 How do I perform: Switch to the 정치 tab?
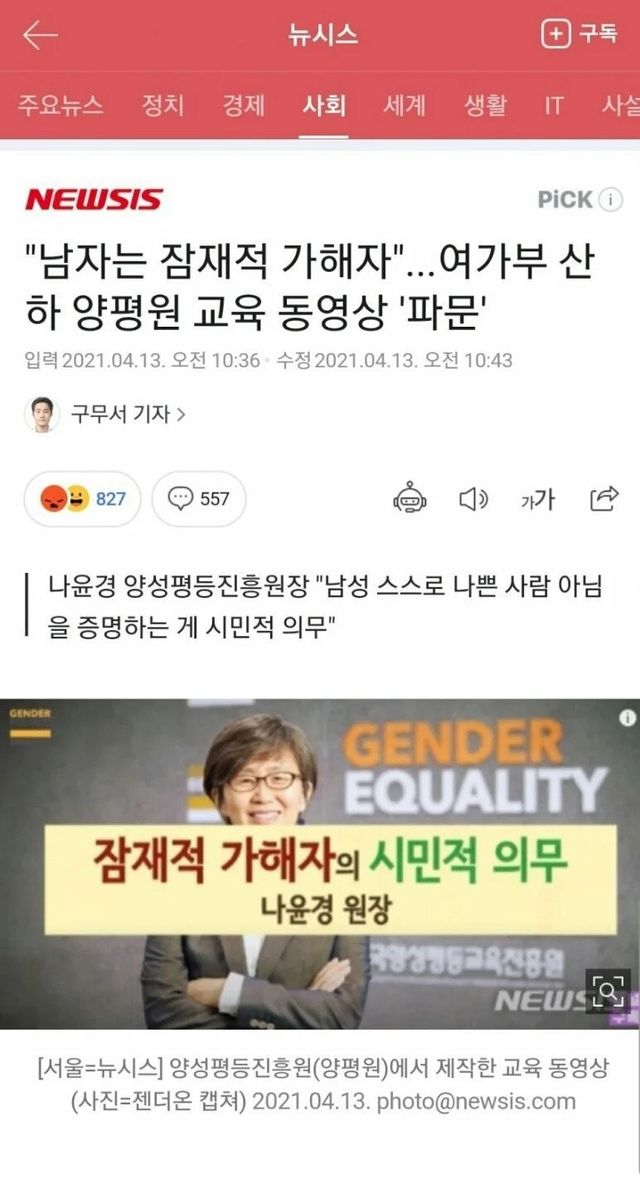(x=163, y=105)
